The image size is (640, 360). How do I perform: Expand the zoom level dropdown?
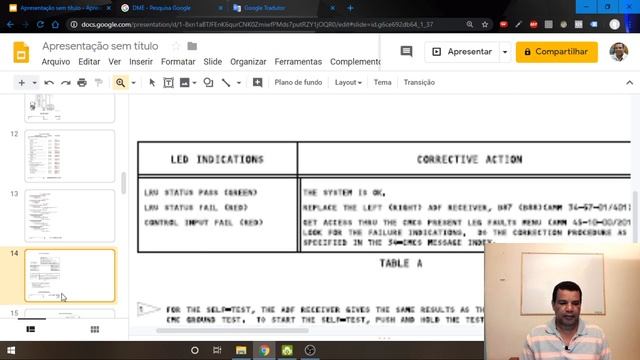133,83
